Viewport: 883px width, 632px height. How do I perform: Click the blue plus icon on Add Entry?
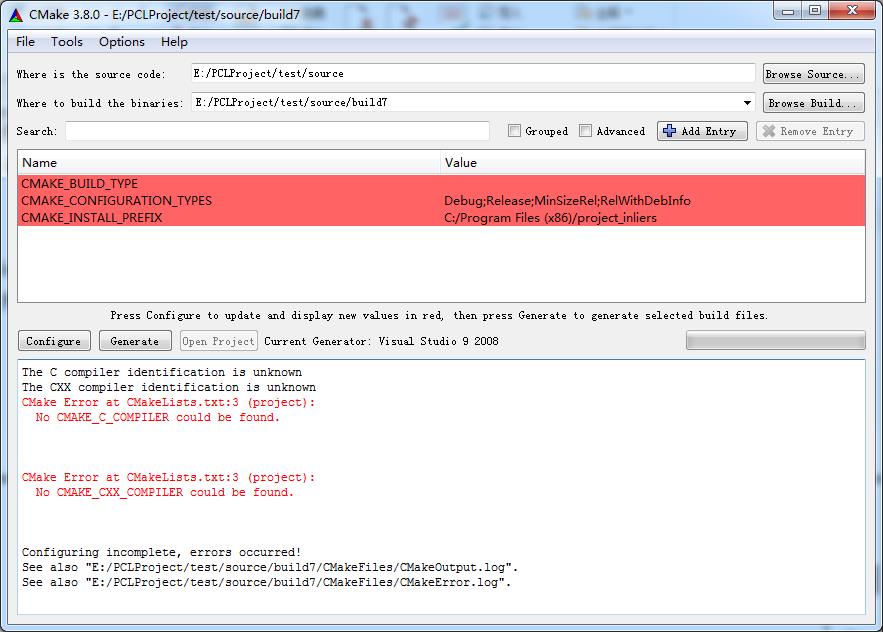point(669,131)
